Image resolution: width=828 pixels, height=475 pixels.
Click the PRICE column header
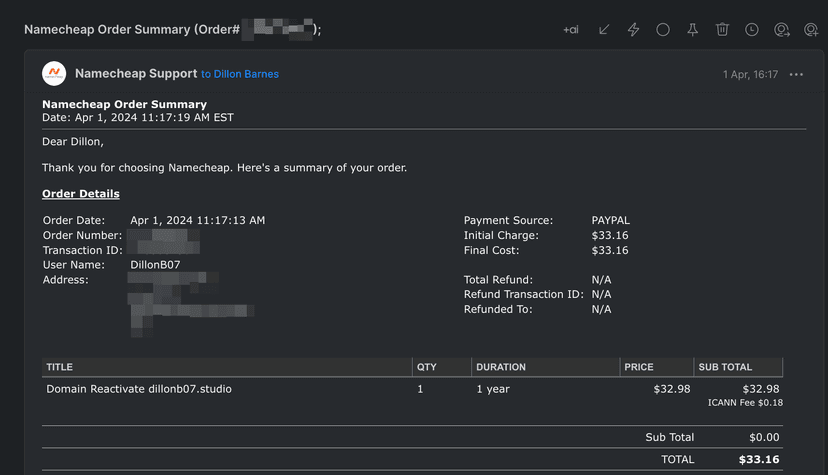click(639, 367)
